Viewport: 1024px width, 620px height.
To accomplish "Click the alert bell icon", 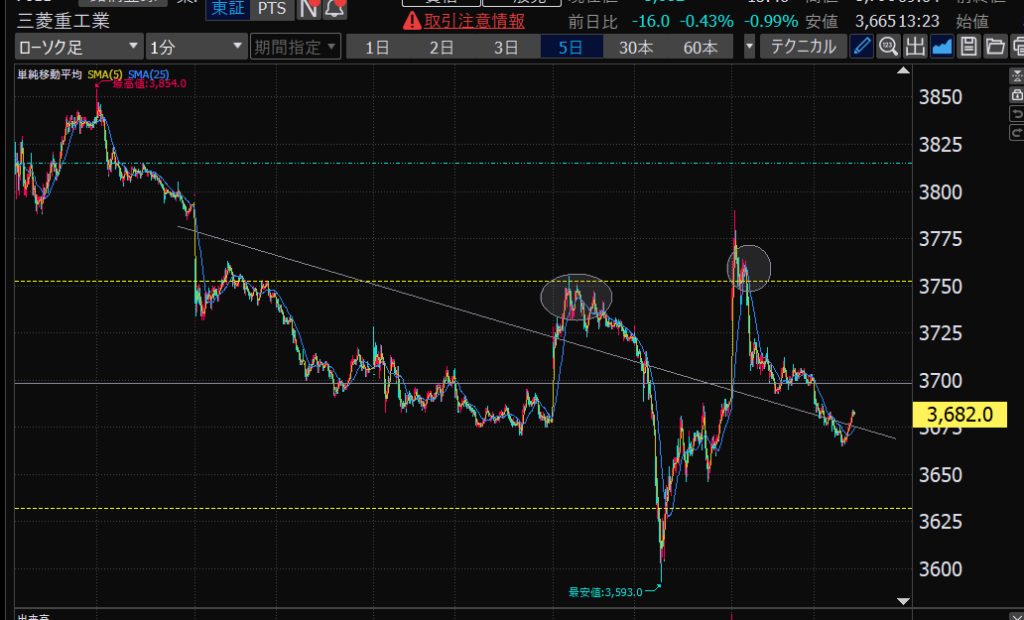I will [x=335, y=9].
